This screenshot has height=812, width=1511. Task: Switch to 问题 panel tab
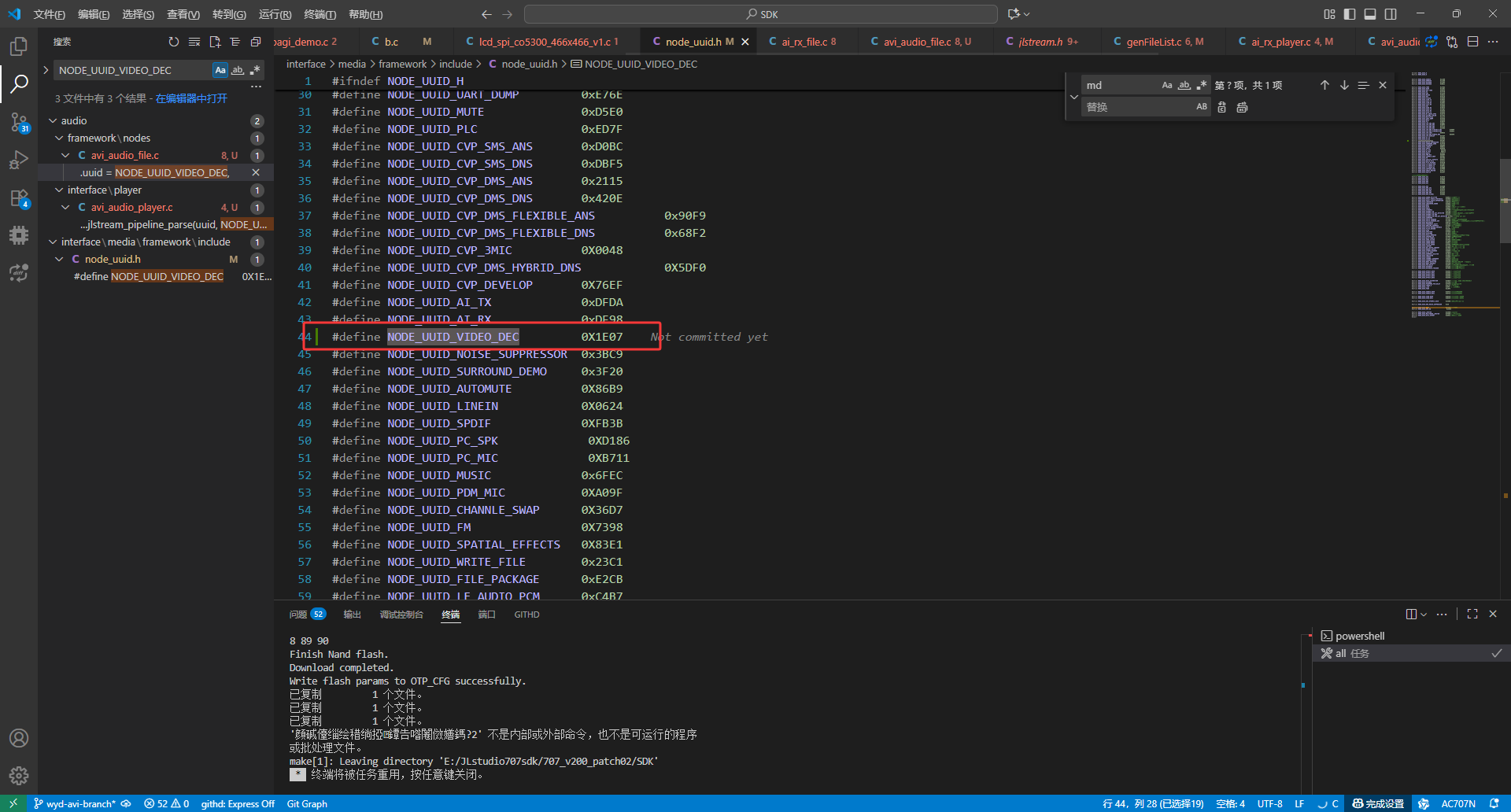[x=307, y=615]
